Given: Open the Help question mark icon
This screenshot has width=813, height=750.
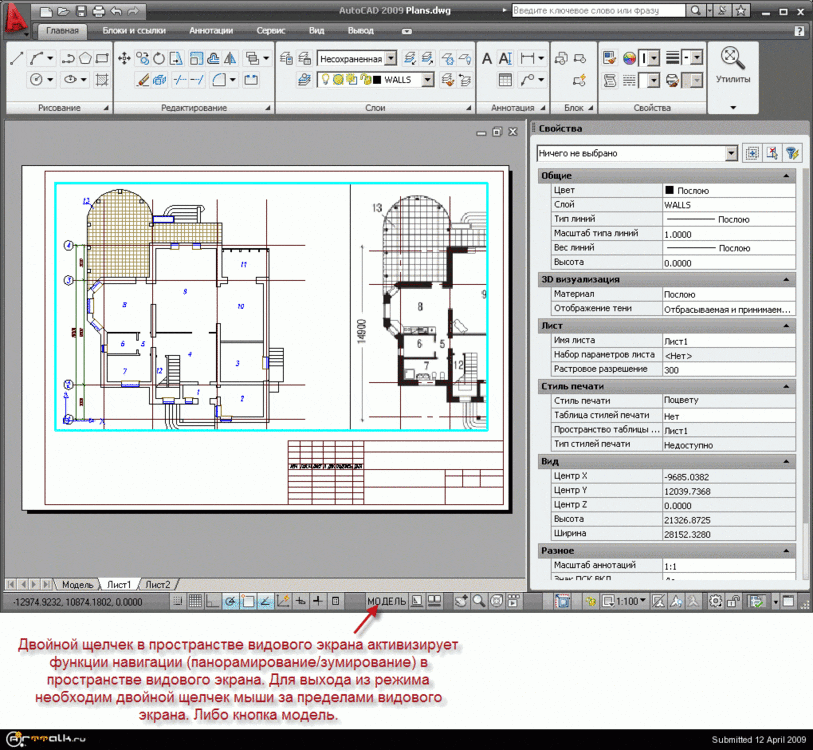Looking at the screenshot, I should point(799,31).
